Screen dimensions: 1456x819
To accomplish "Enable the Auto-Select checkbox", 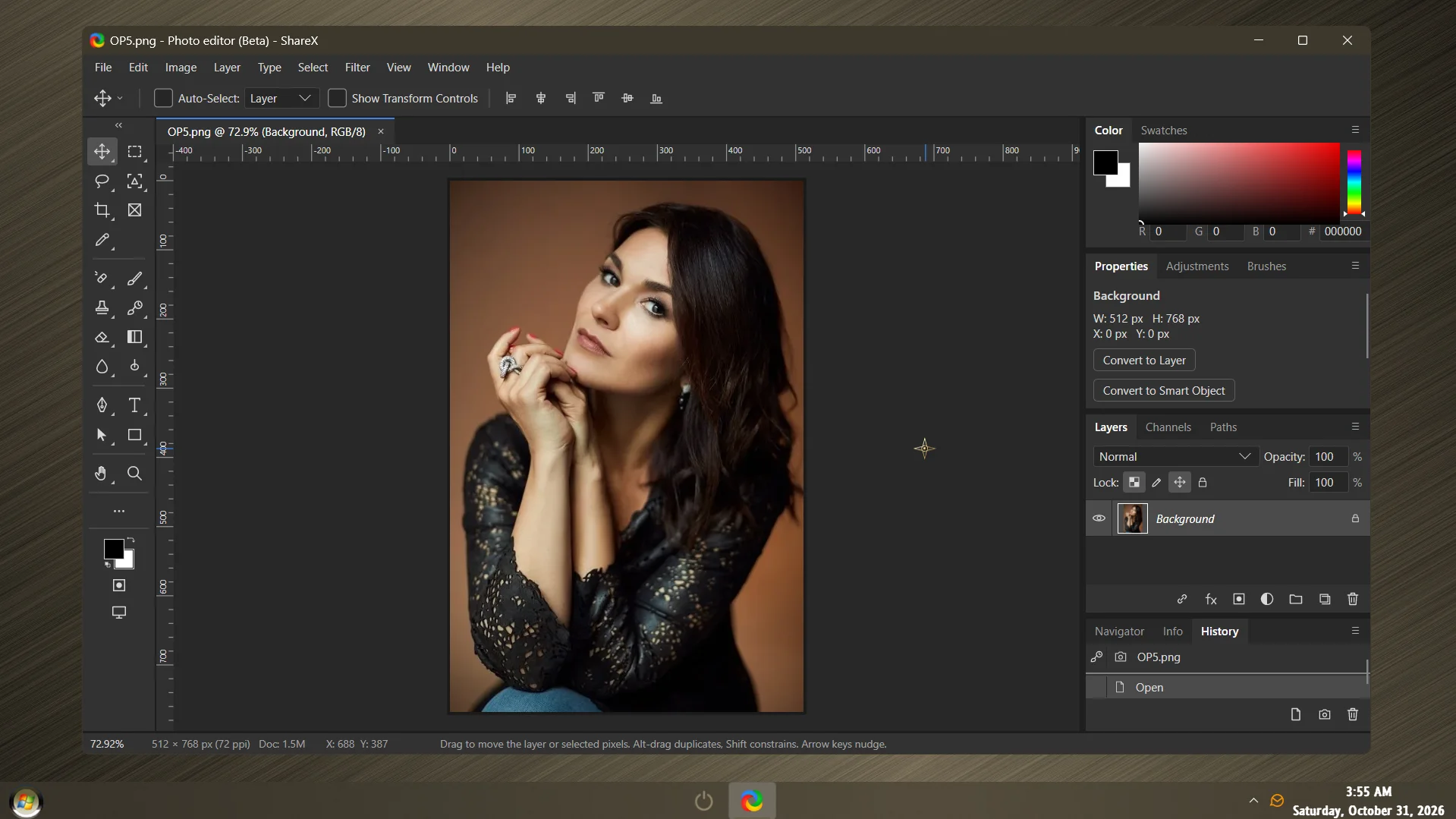I will (x=163, y=98).
